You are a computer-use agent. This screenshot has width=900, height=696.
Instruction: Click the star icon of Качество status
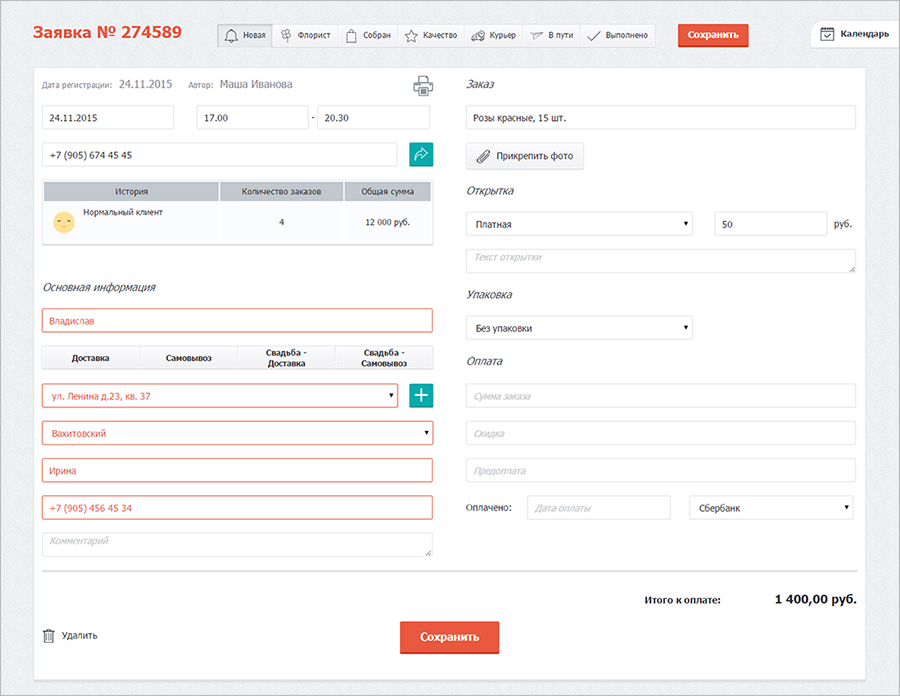(x=411, y=36)
